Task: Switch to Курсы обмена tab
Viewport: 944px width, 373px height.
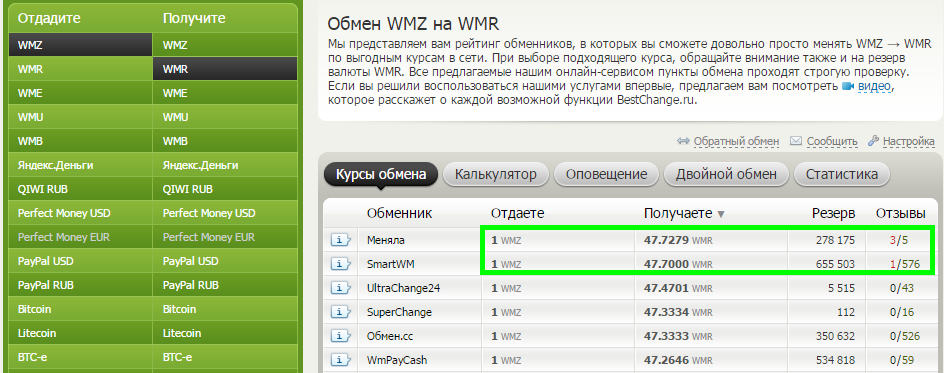Action: point(380,174)
